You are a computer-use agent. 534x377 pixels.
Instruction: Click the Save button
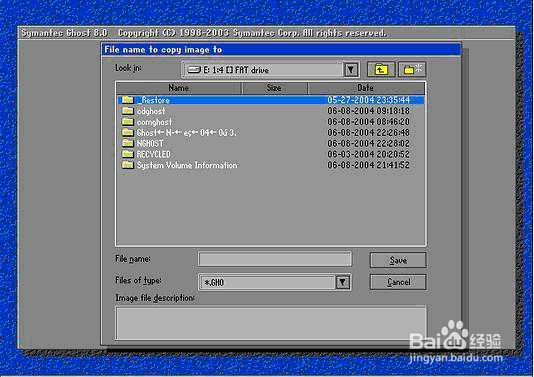coord(398,260)
